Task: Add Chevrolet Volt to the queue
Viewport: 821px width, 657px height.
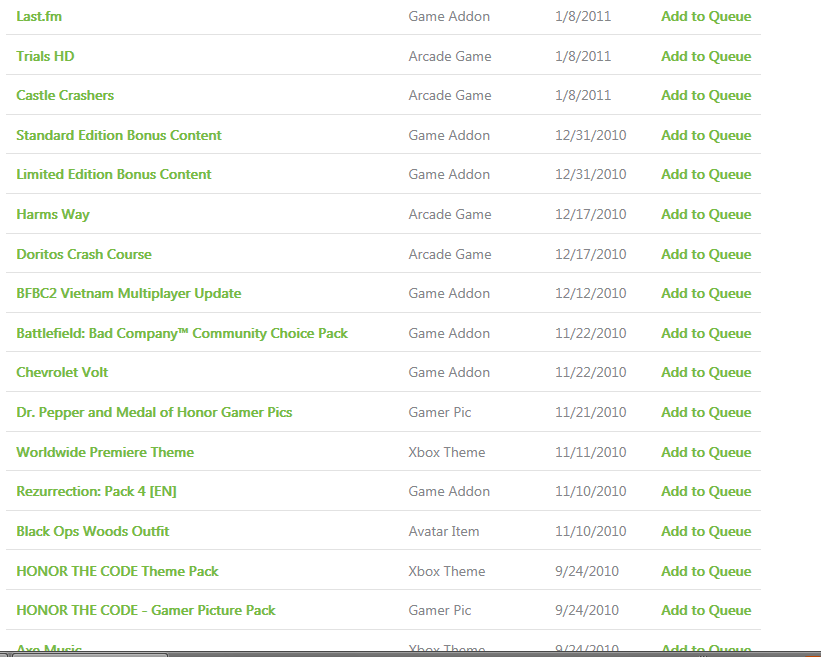Action: 706,372
